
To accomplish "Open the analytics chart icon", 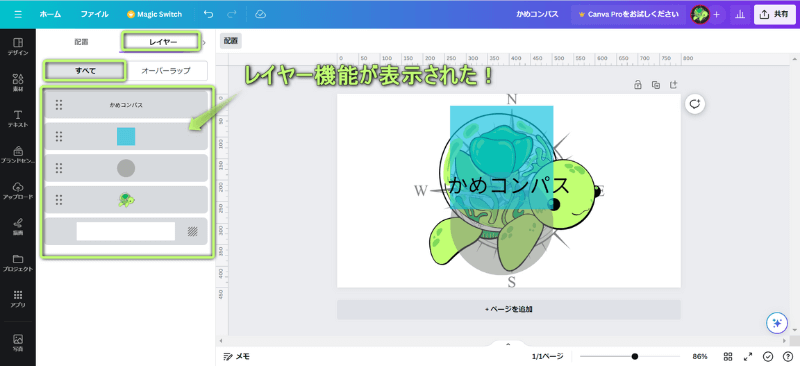I will pos(739,14).
